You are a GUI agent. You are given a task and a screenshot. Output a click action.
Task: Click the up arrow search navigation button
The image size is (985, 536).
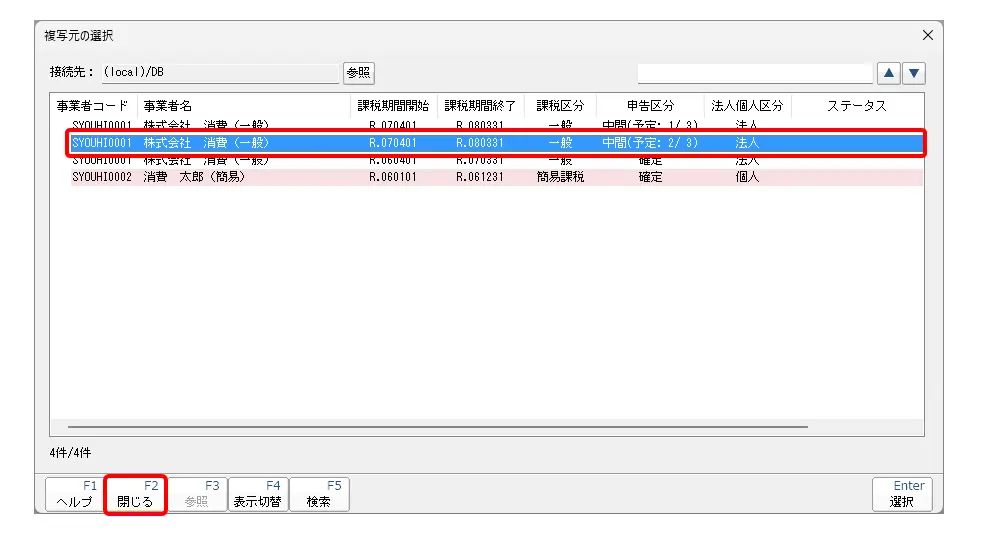point(888,73)
